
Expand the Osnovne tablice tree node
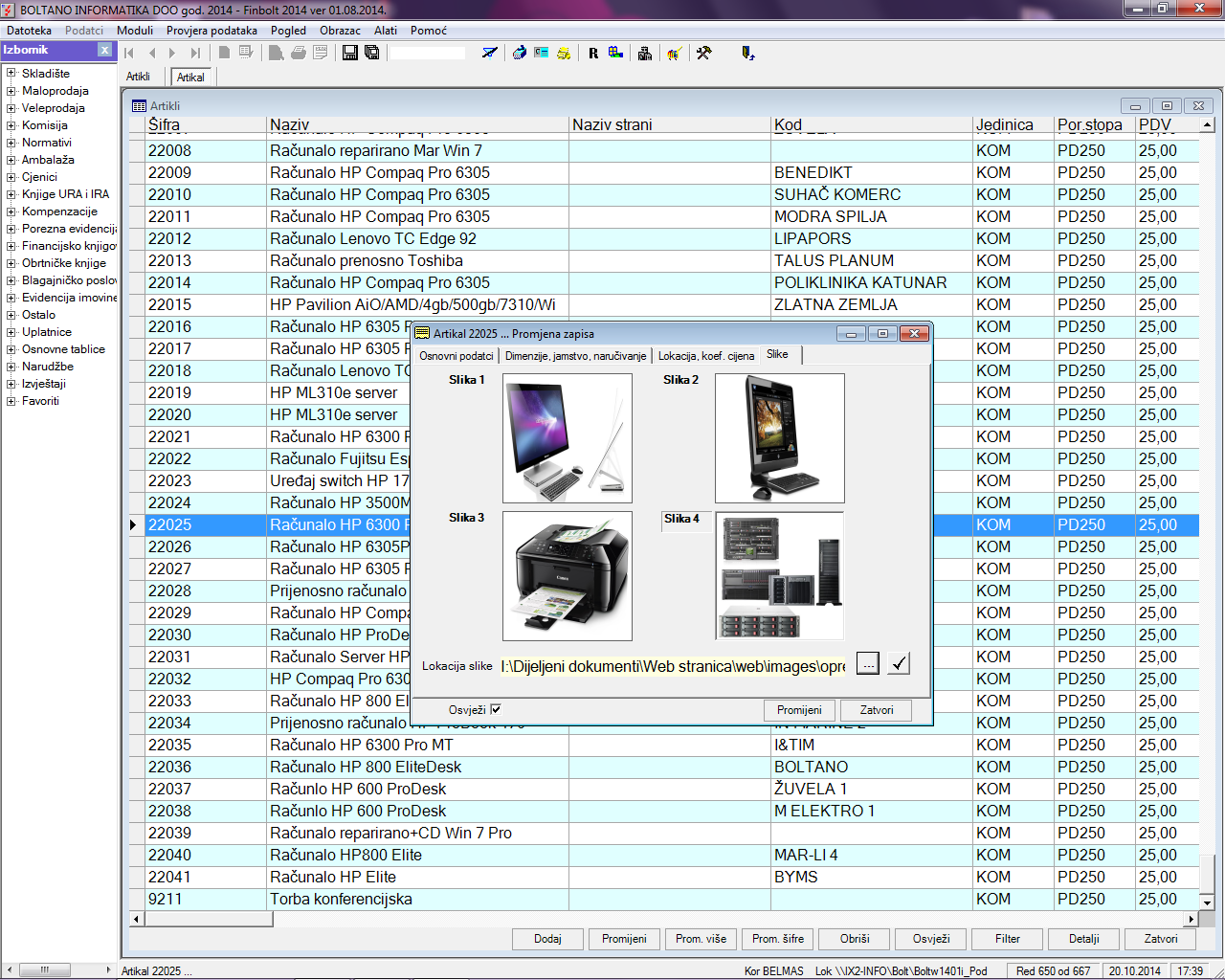click(x=11, y=349)
